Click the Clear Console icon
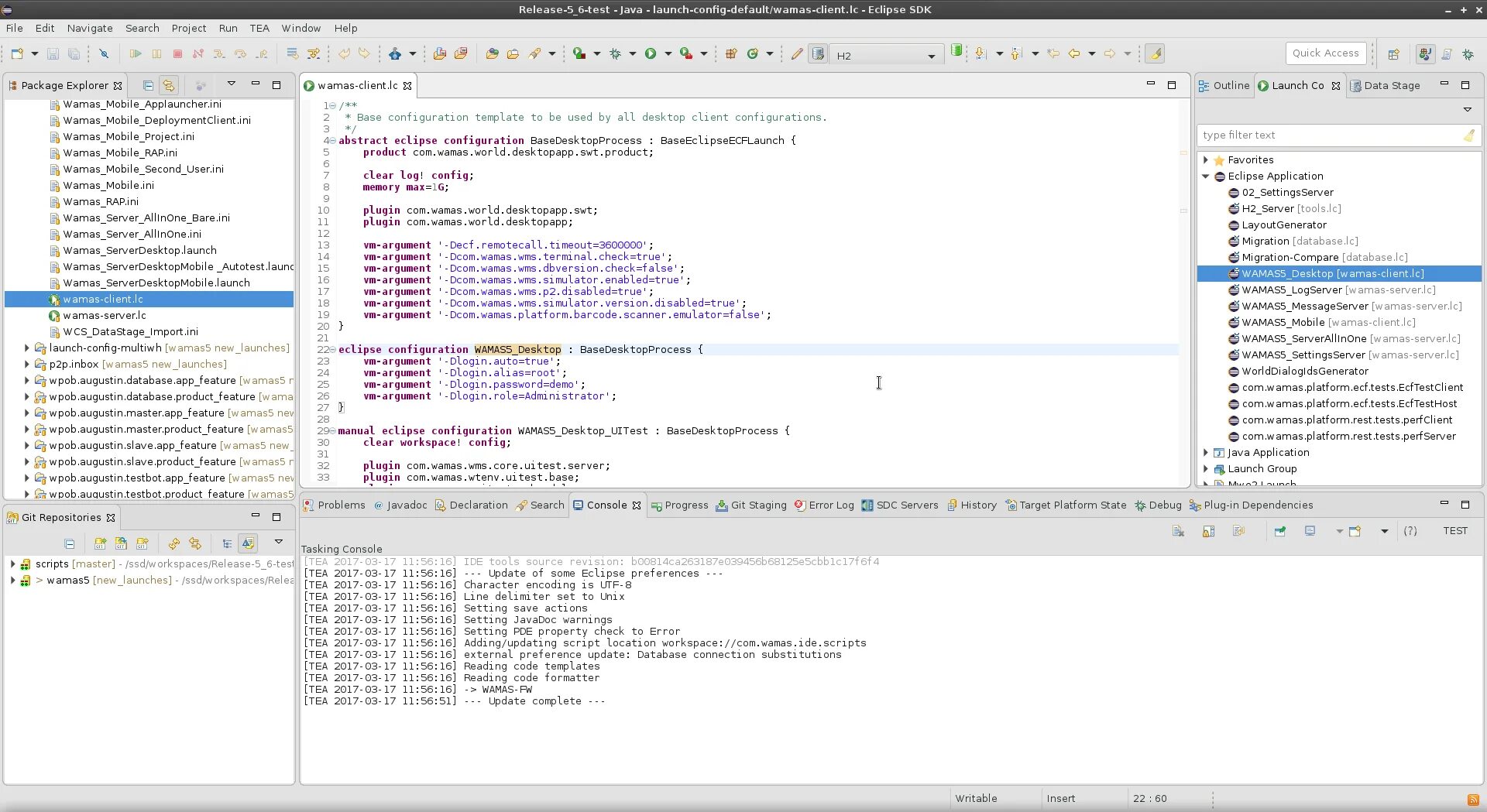The width and height of the screenshot is (1487, 812). coord(1178,531)
